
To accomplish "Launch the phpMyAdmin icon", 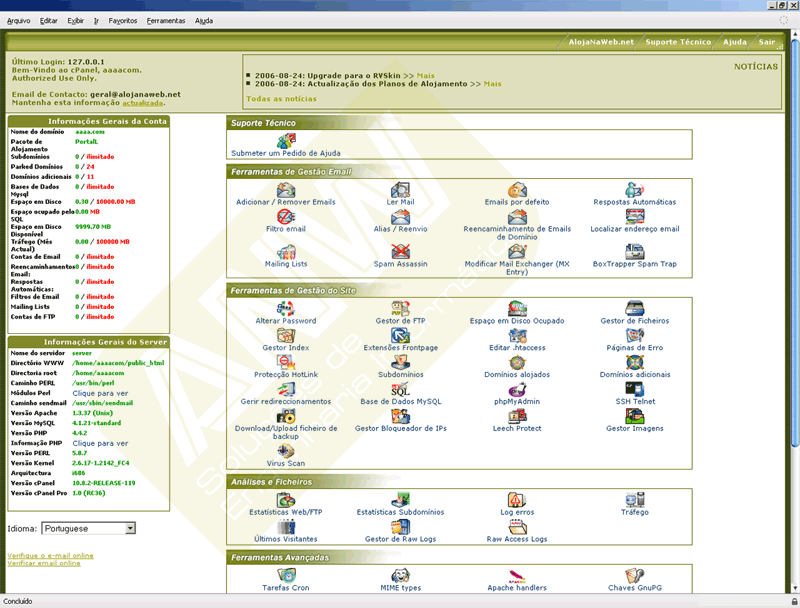I will tap(517, 389).
